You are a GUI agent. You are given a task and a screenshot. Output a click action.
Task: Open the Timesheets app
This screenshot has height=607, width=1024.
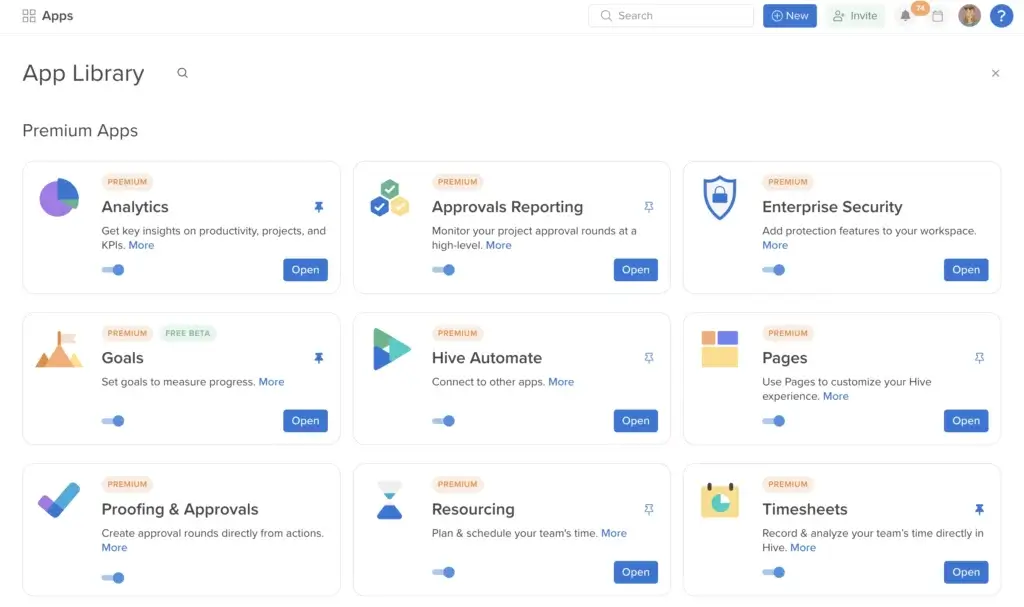(966, 572)
